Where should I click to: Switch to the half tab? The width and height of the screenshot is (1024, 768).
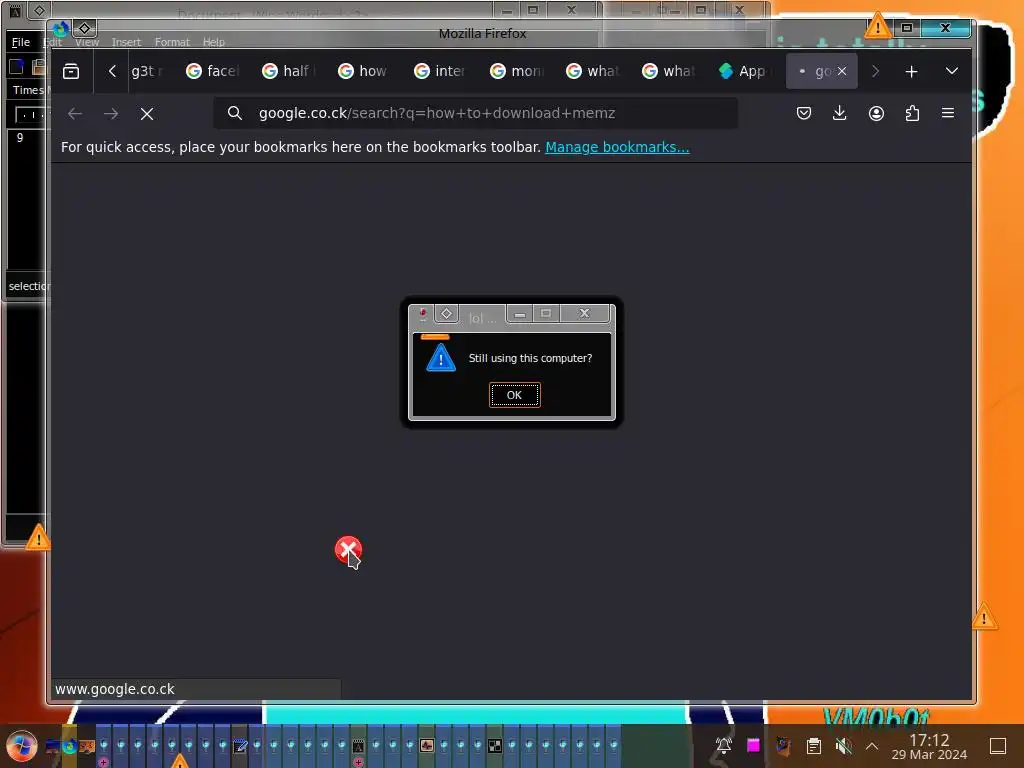coord(289,71)
